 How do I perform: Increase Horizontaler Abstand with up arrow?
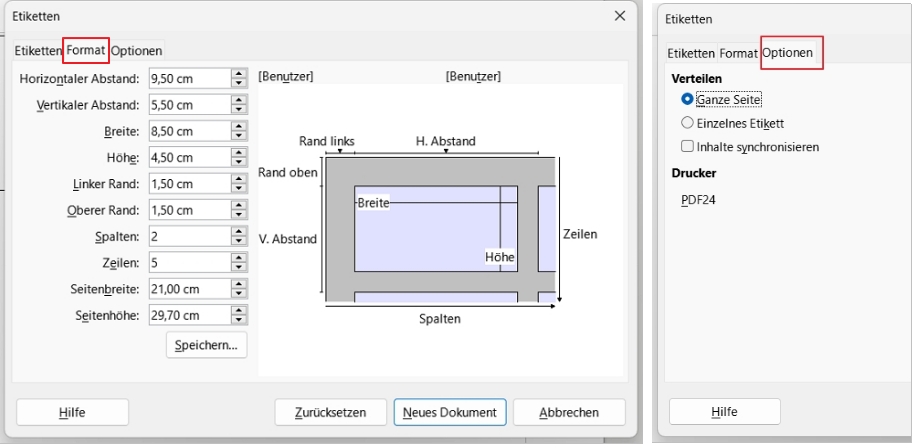(238, 73)
